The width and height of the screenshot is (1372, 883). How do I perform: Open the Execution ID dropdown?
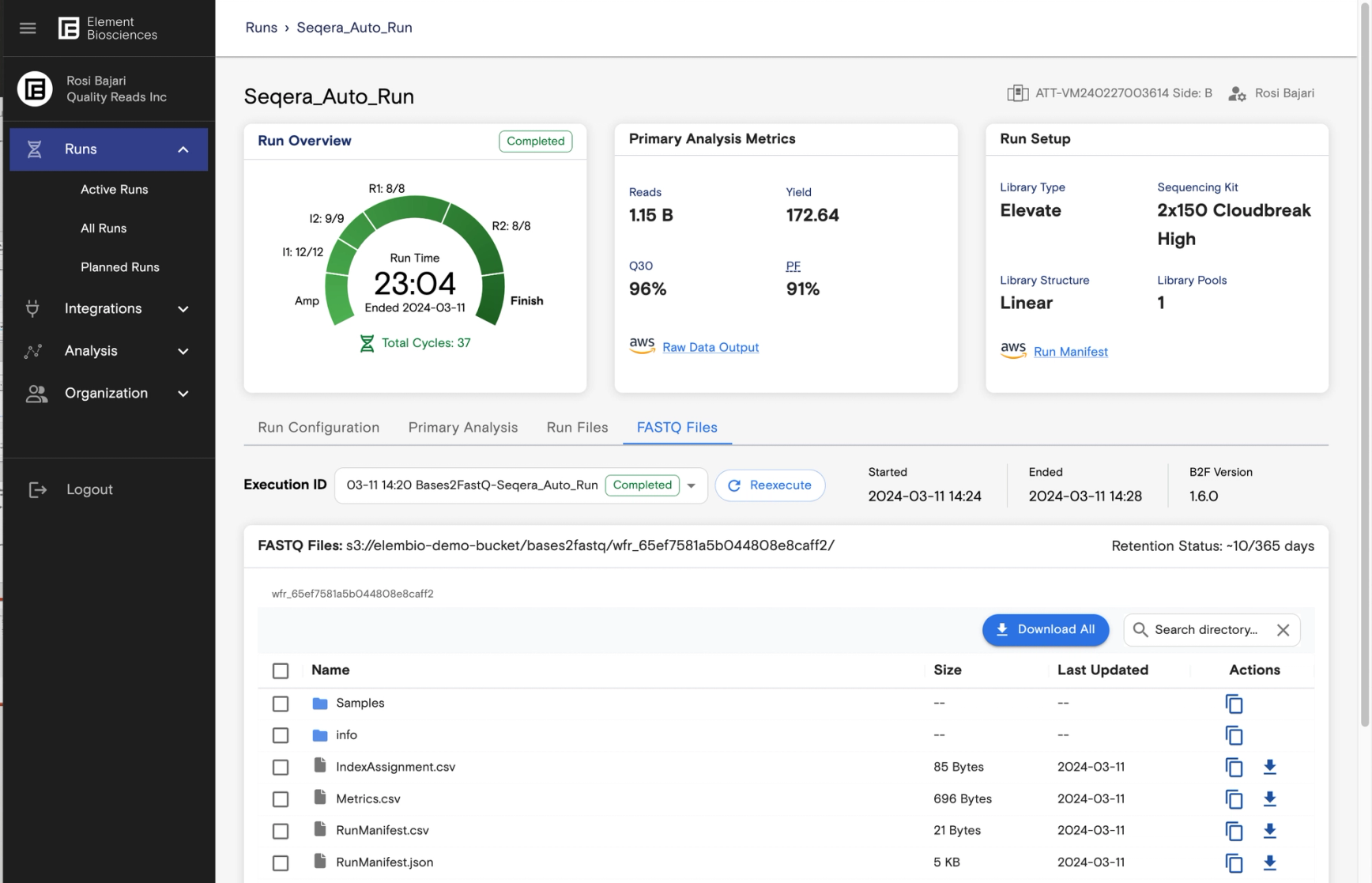coord(691,485)
